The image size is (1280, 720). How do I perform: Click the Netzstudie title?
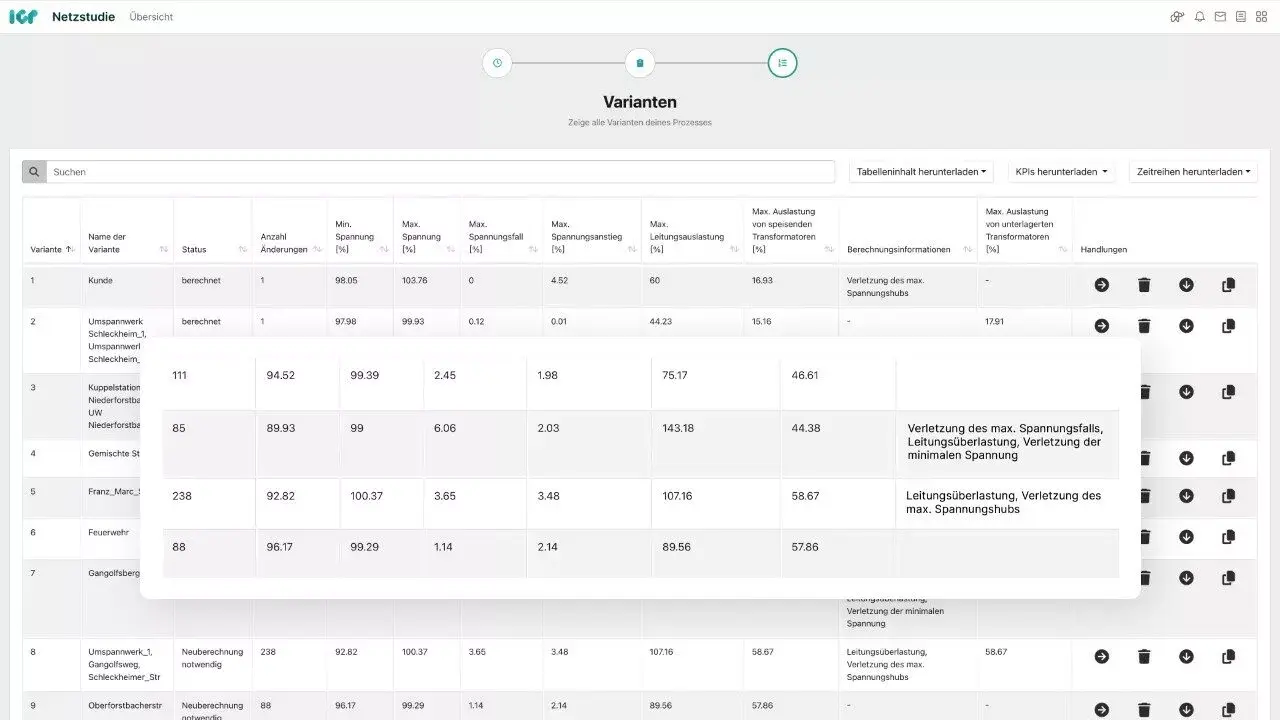coord(83,17)
